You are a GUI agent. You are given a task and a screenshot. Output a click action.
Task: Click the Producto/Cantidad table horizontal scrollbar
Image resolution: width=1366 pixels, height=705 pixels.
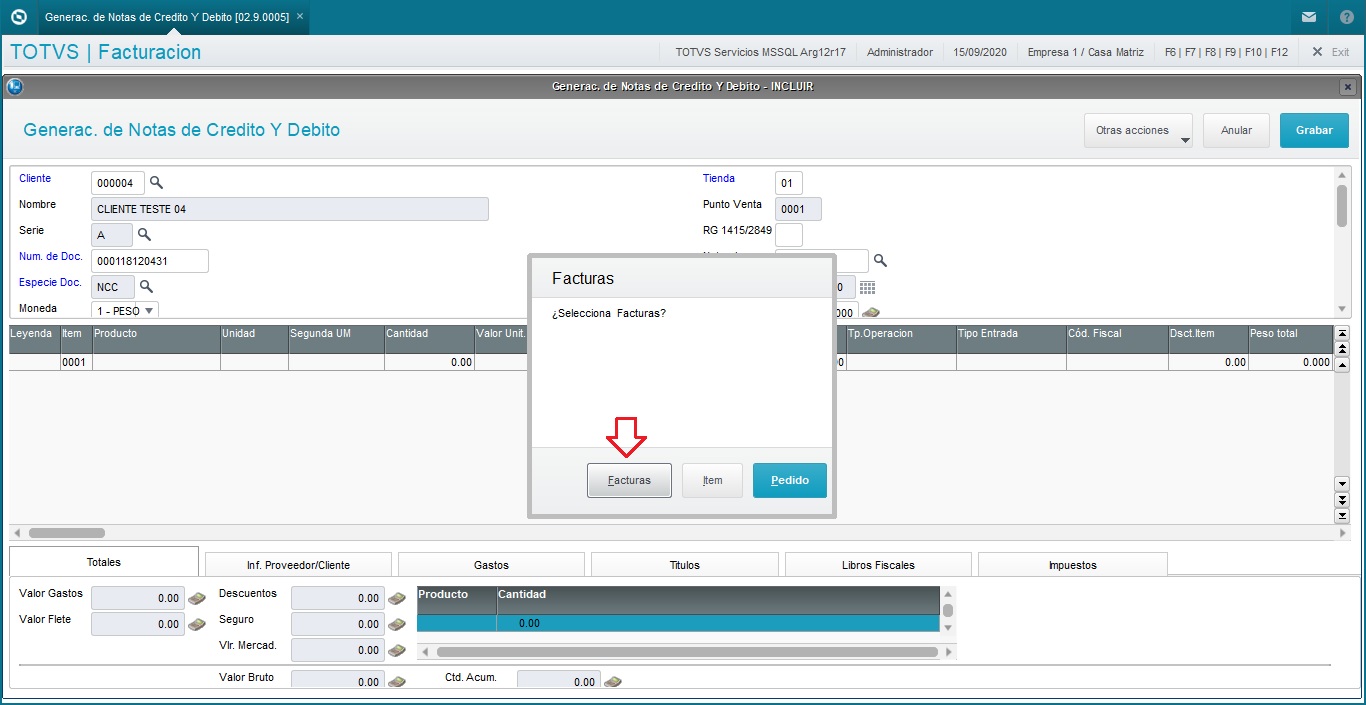click(x=686, y=652)
